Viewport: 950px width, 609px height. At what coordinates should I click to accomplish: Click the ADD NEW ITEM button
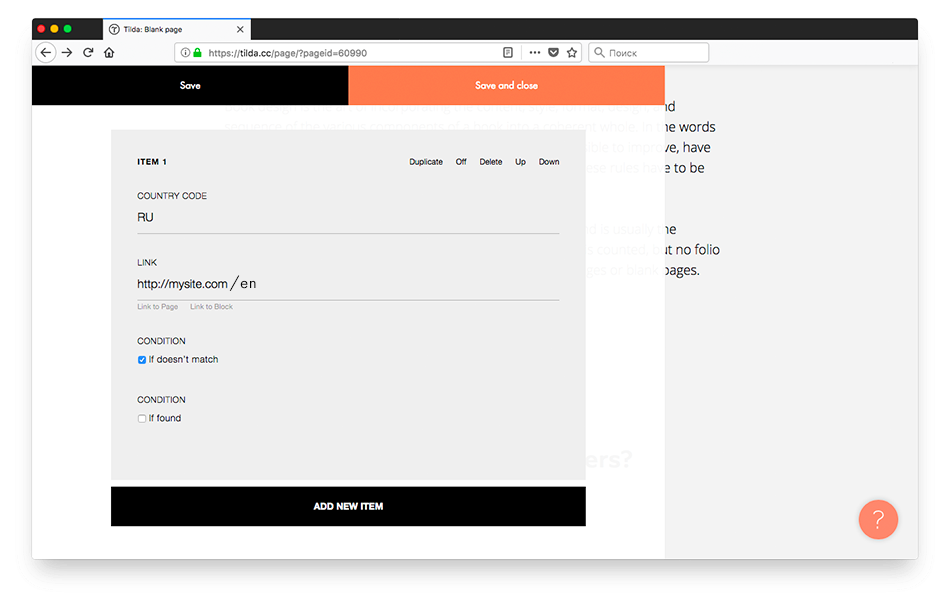pos(348,506)
